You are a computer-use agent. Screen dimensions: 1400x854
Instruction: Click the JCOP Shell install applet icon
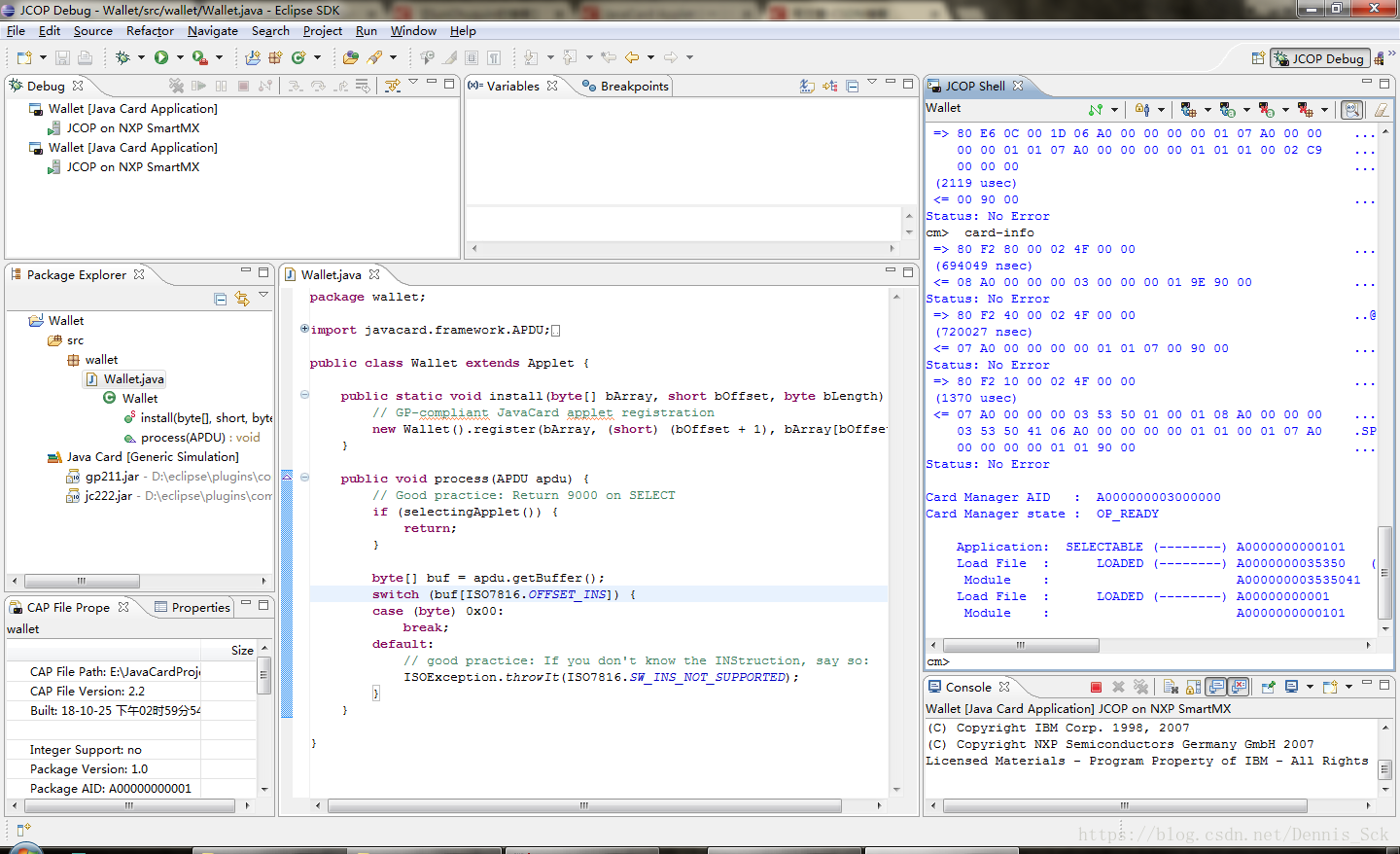[x=1228, y=110]
